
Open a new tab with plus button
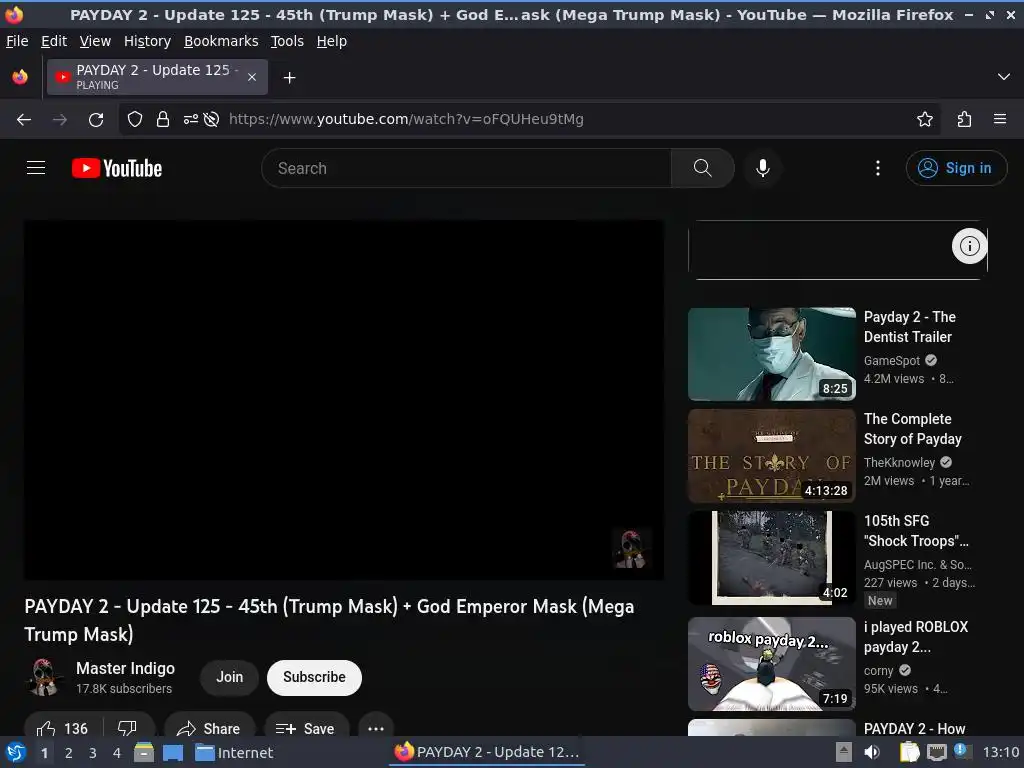click(289, 78)
